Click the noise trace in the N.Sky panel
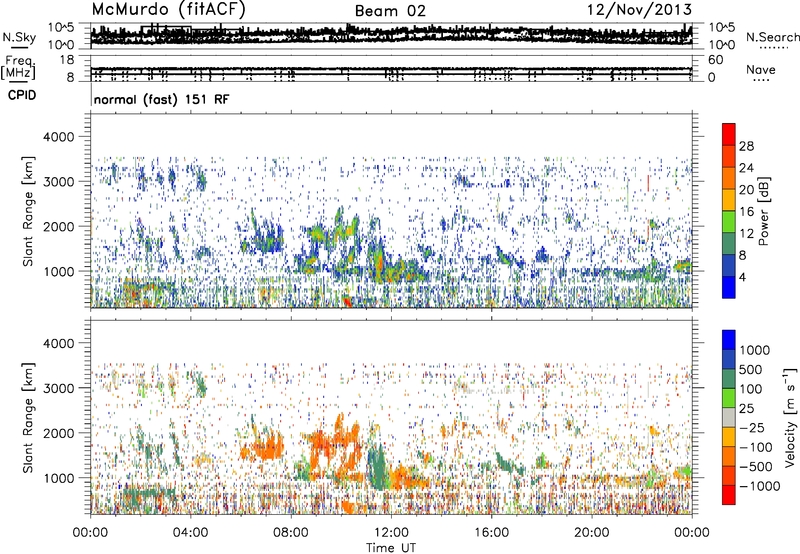The width and height of the screenshot is (800, 554). pos(391,34)
